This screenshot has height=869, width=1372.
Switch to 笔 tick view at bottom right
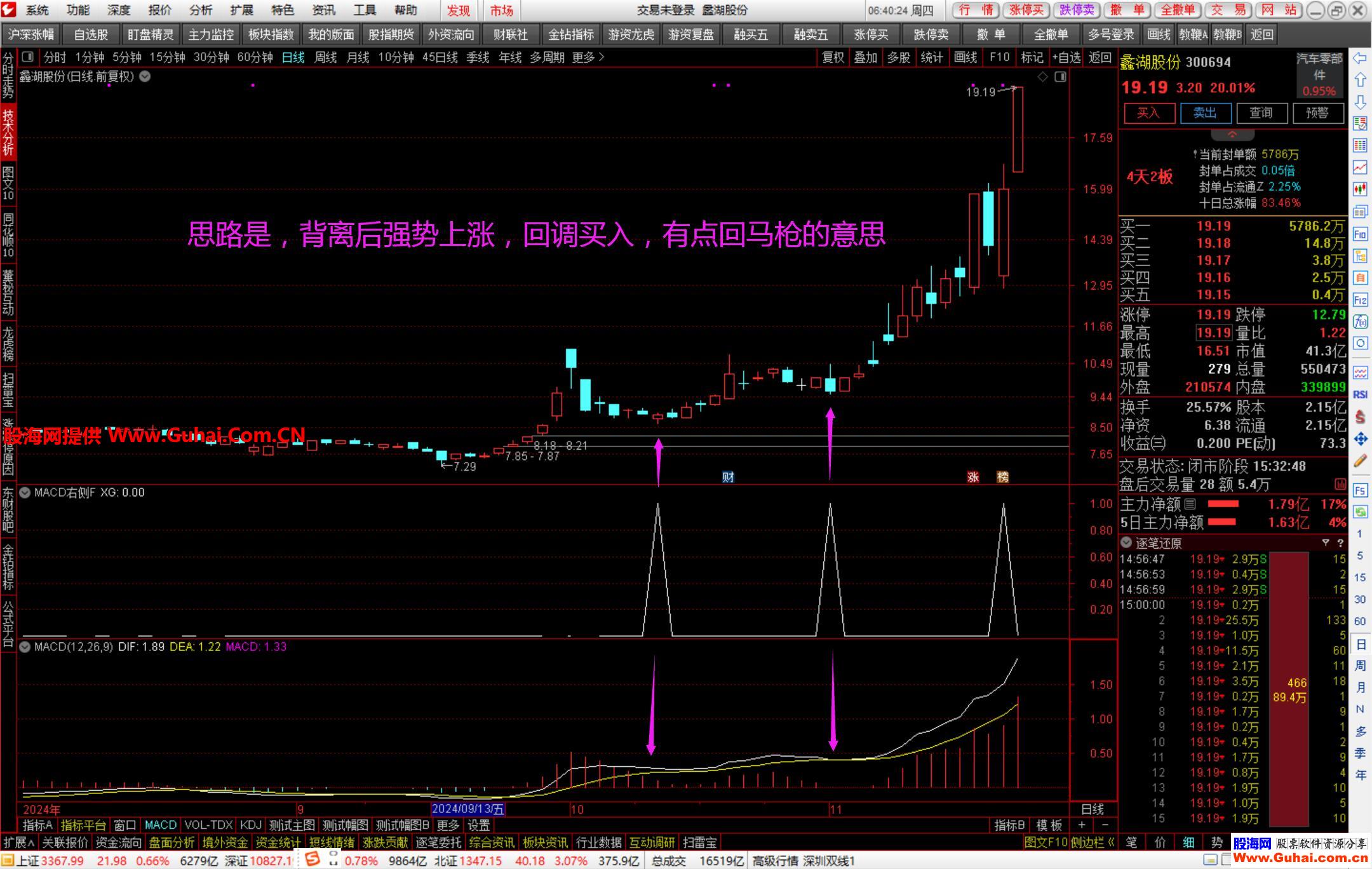pos(1132,842)
